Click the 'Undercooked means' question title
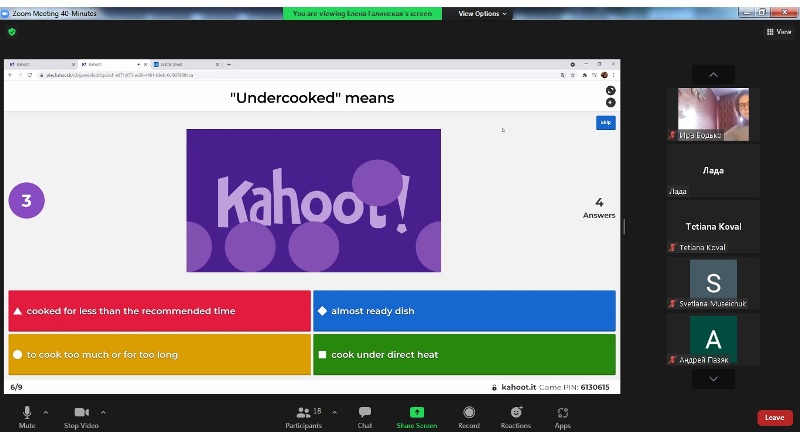This screenshot has height=432, width=800. tap(312, 98)
